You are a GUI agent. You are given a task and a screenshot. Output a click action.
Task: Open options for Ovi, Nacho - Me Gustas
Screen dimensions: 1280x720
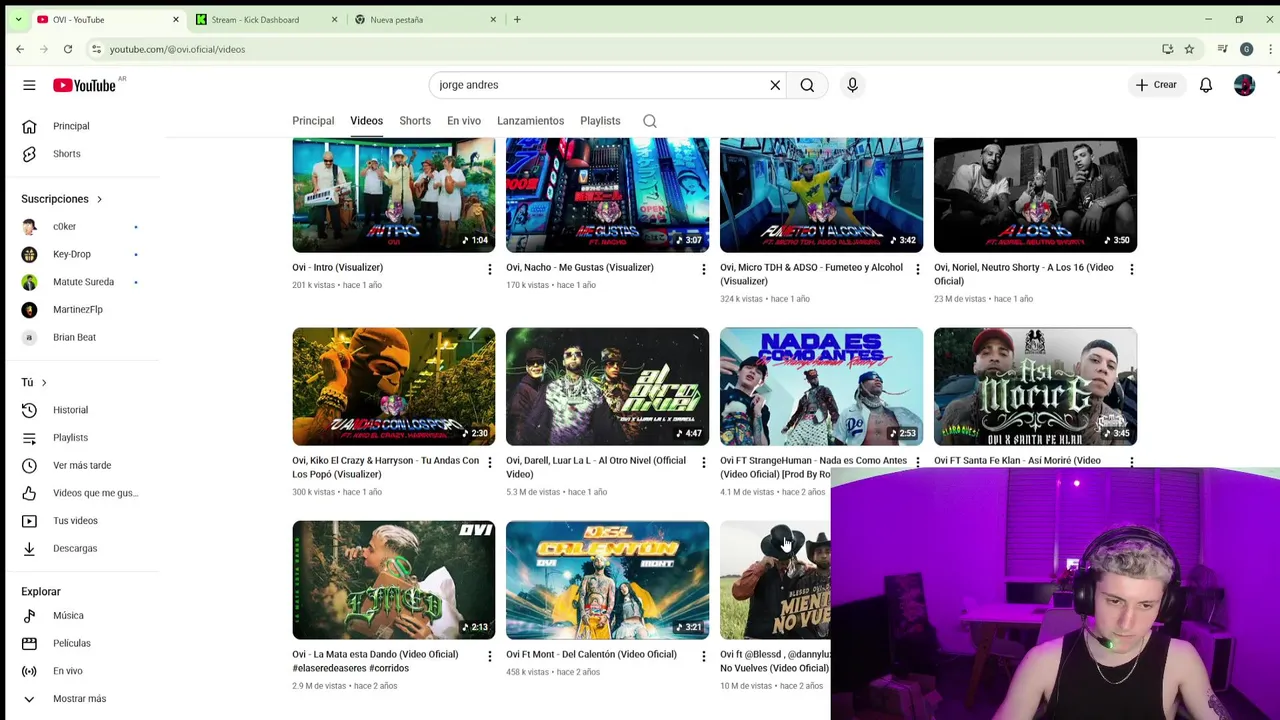703,269
